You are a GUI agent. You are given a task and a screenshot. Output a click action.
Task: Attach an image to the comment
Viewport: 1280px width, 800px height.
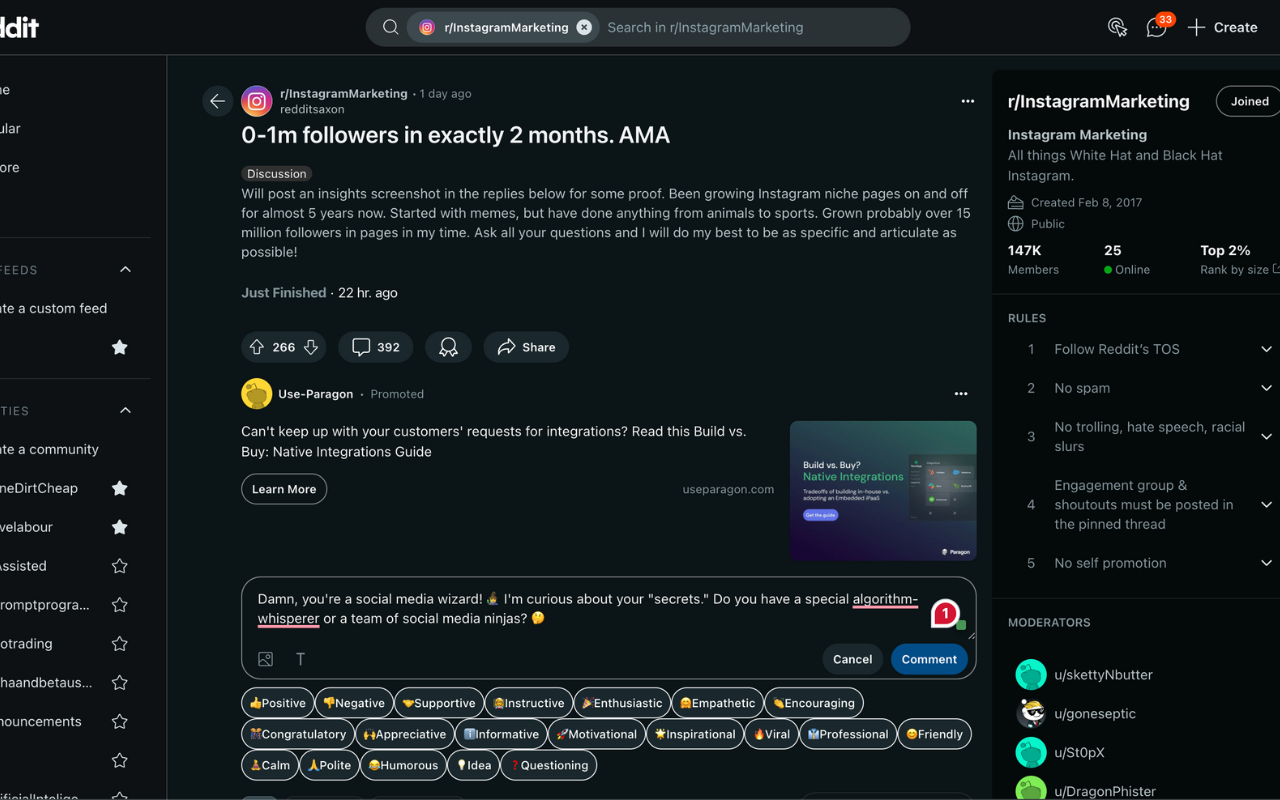coord(265,659)
